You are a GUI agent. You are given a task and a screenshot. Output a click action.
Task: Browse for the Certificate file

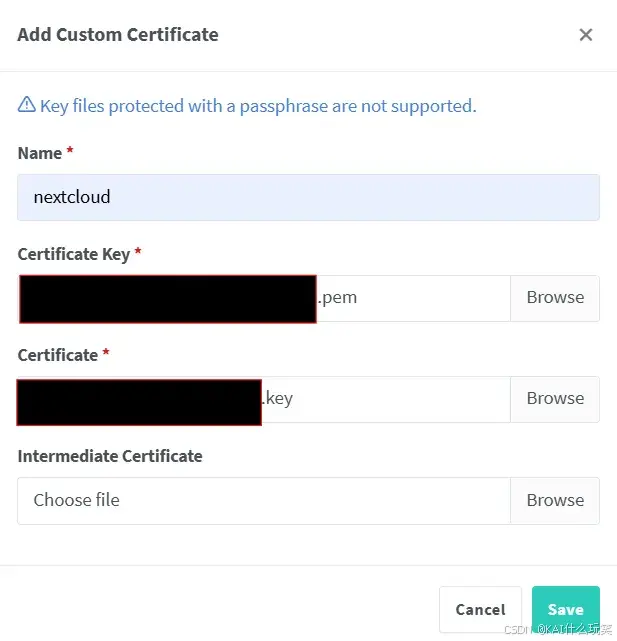tap(555, 399)
